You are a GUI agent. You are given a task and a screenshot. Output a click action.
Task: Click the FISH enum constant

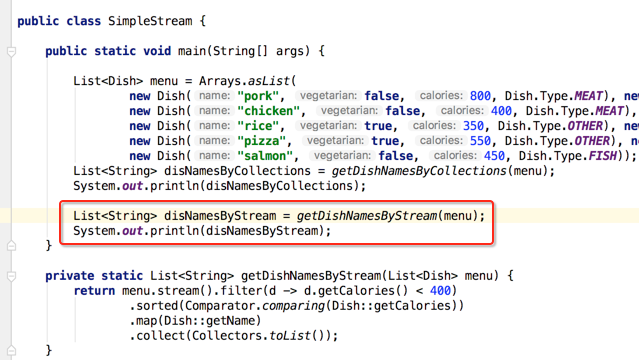click(602, 156)
